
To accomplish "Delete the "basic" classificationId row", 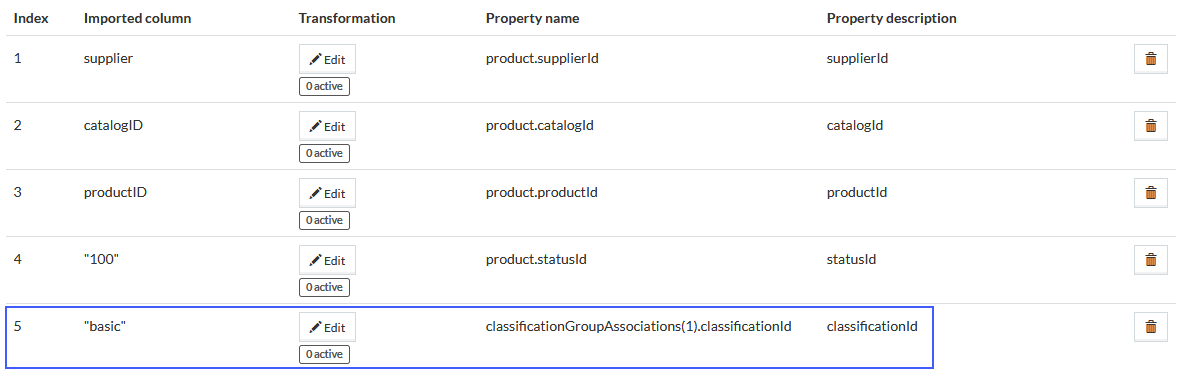I will click(1151, 327).
